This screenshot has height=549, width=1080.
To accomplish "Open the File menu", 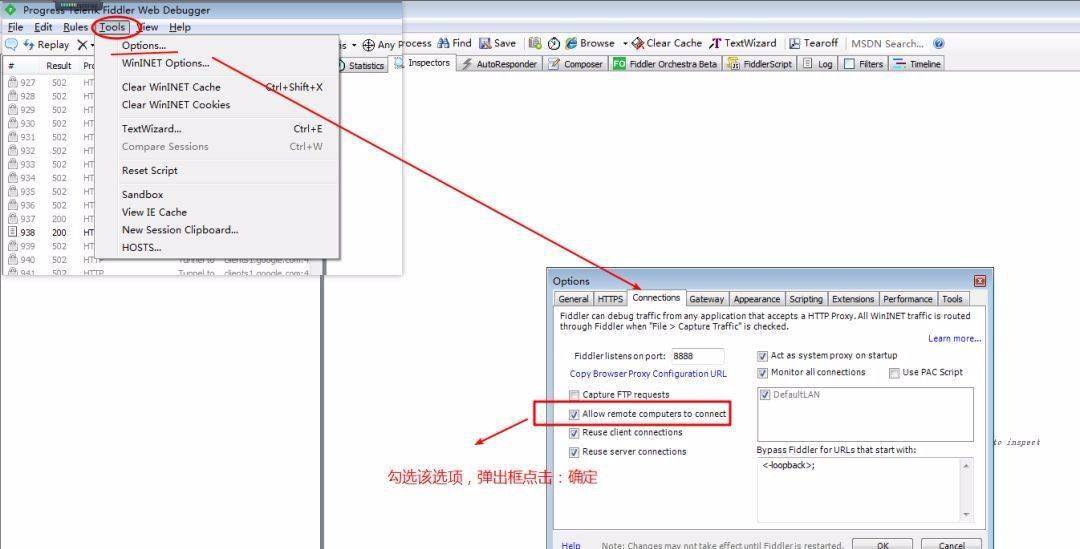I will (x=15, y=28).
